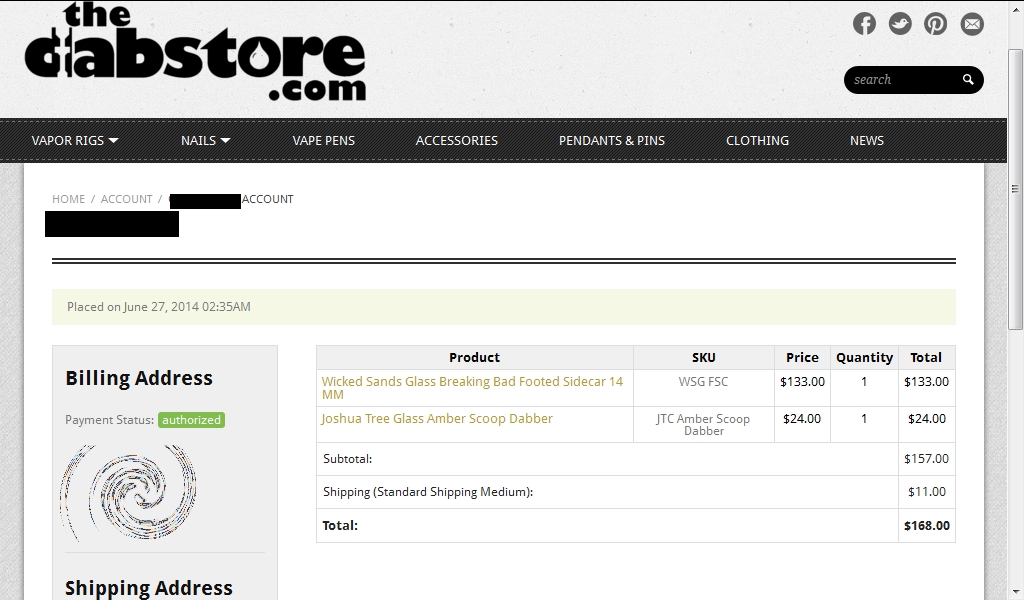This screenshot has height=600, width=1024.
Task: Click the Total column header
Action: point(926,358)
